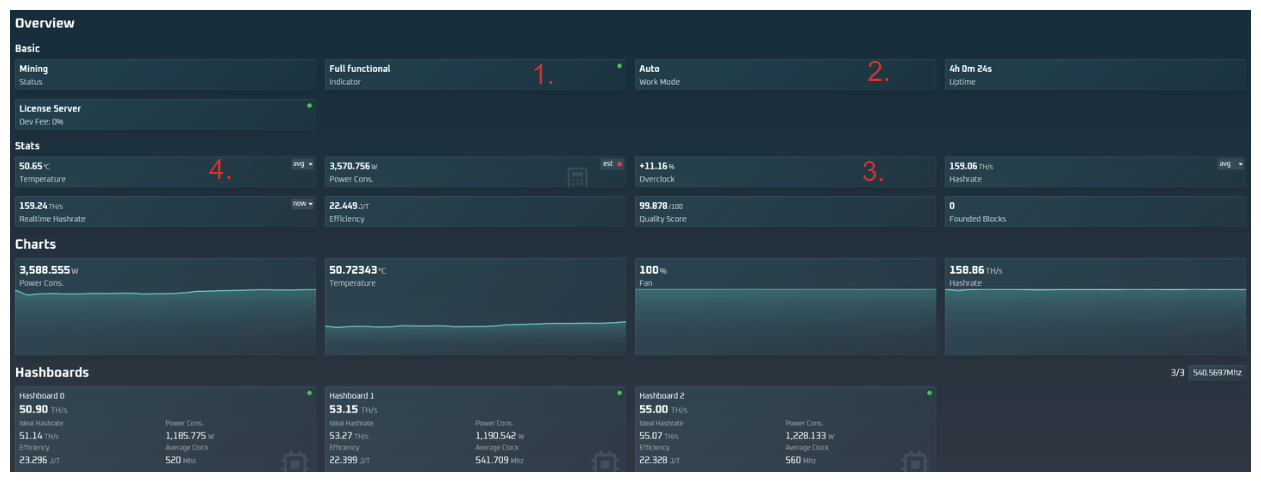Click the Hashrate 158.86 TH/s chart

pyautogui.click(x=1095, y=307)
